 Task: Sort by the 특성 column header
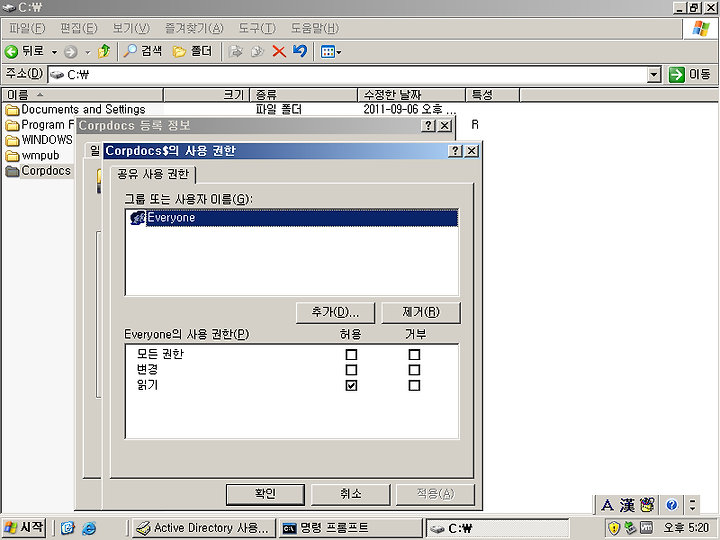pos(492,95)
